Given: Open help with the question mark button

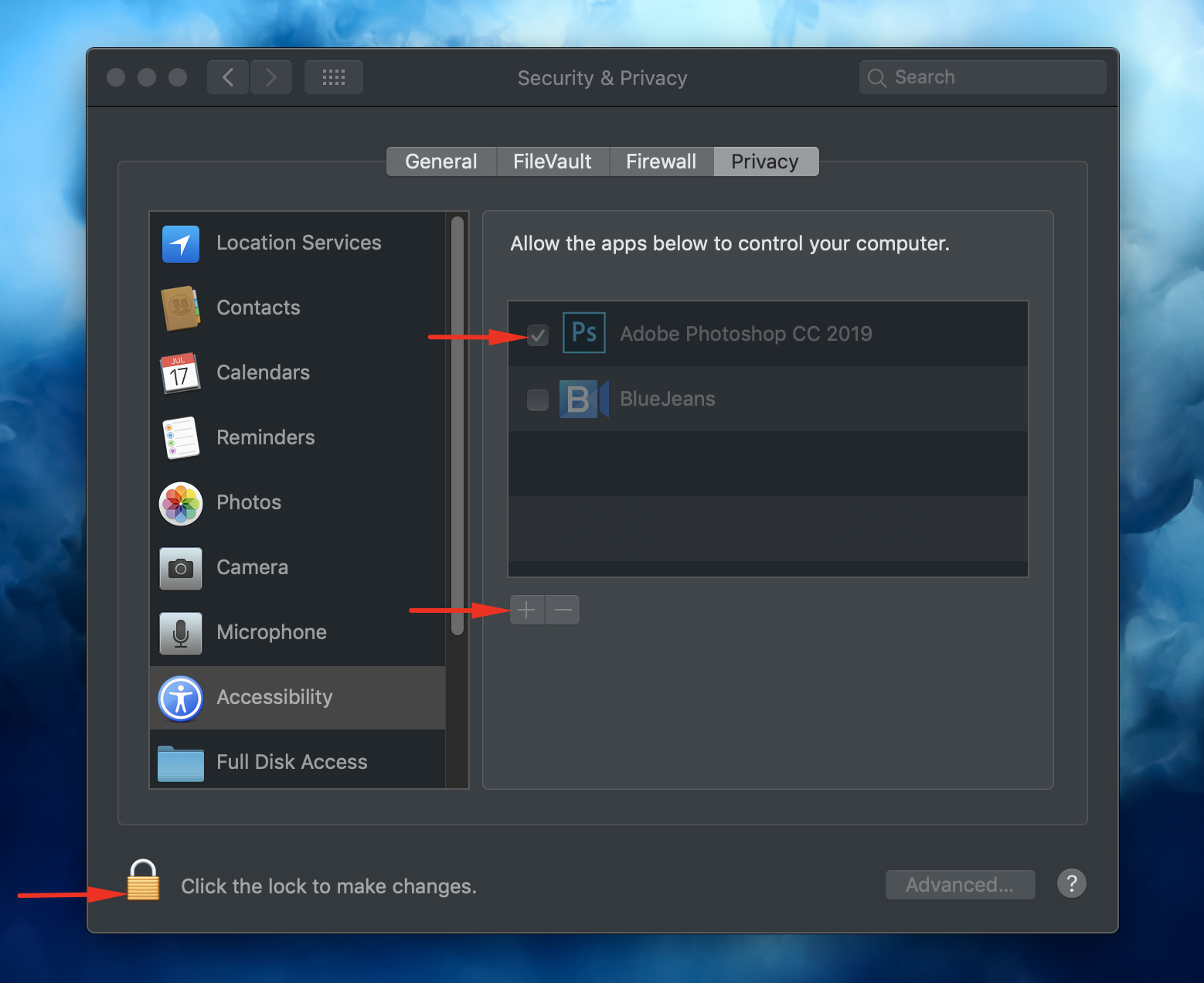Looking at the screenshot, I should tap(1071, 883).
